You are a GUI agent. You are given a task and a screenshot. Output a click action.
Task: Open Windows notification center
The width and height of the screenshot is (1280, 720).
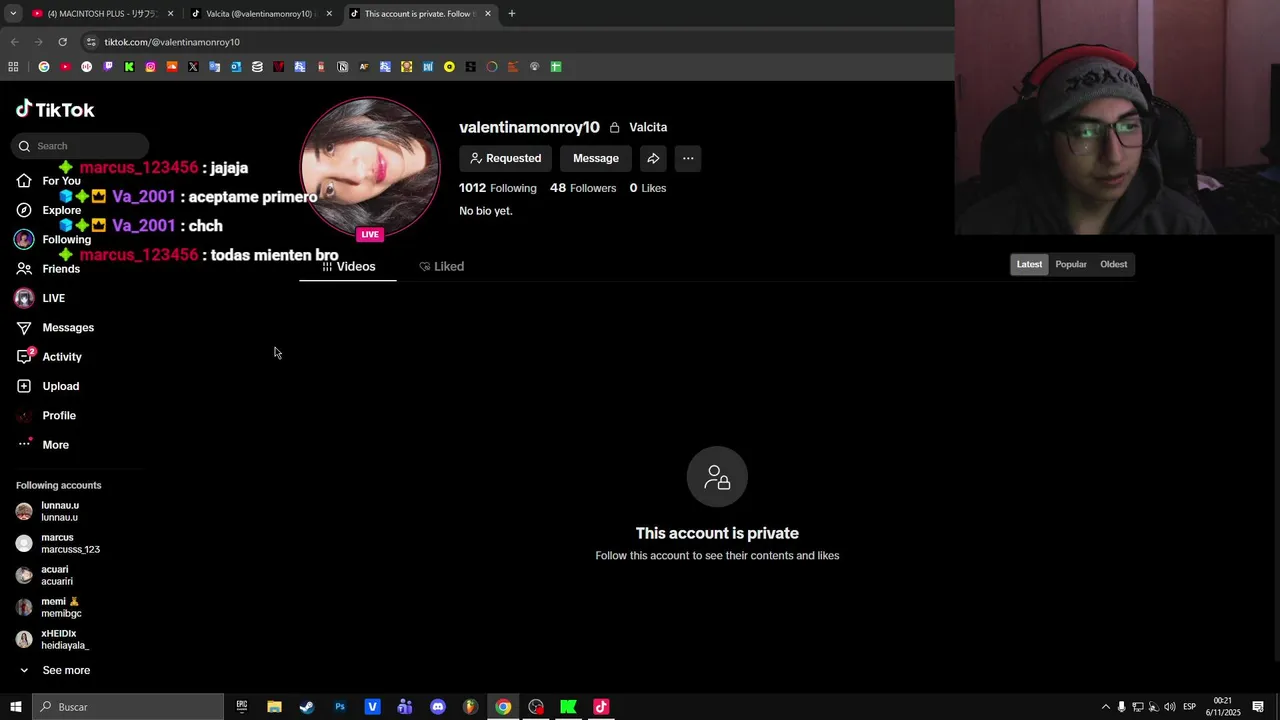pos(1258,707)
